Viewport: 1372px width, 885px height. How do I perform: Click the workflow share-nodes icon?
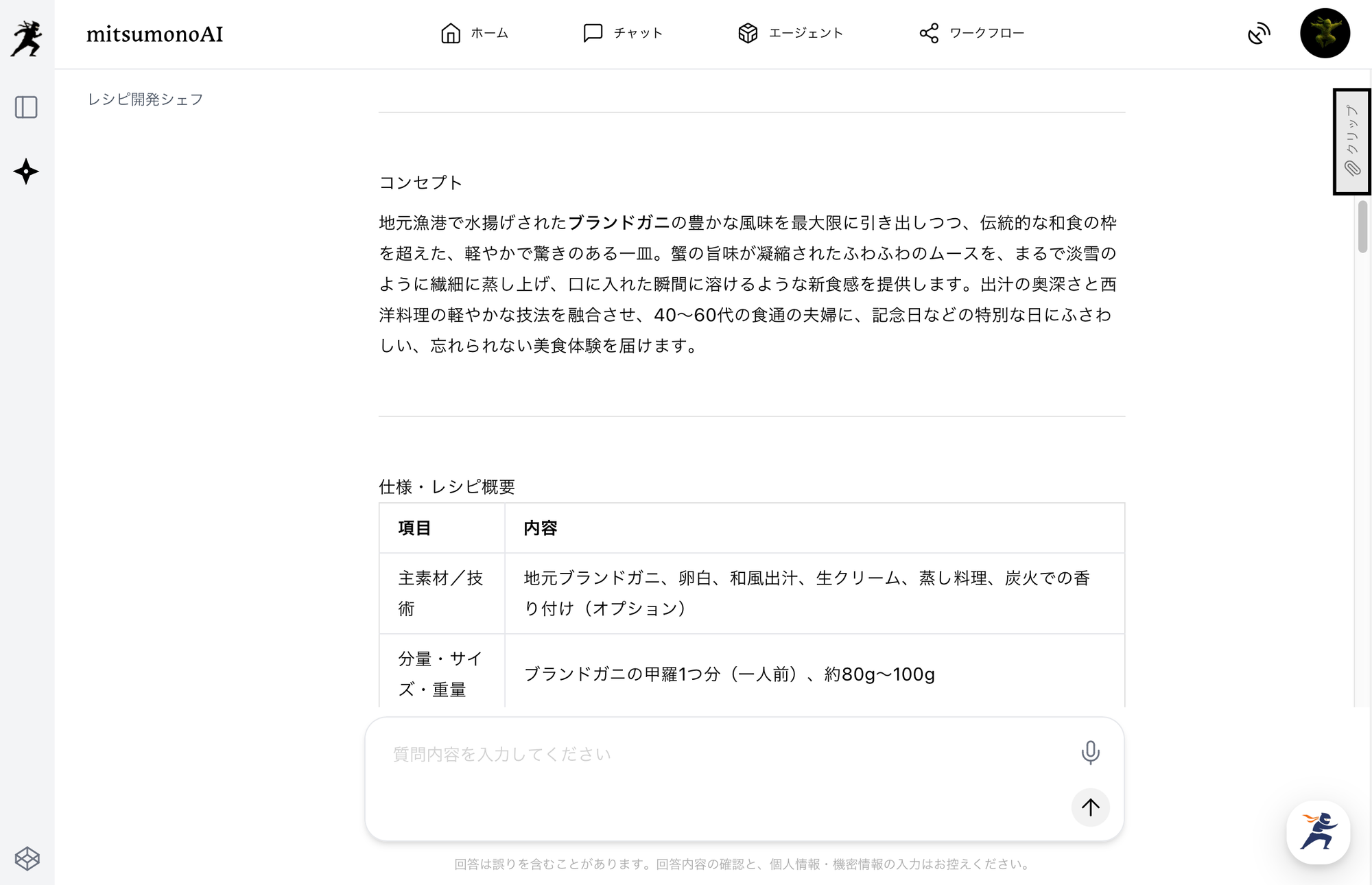[929, 33]
